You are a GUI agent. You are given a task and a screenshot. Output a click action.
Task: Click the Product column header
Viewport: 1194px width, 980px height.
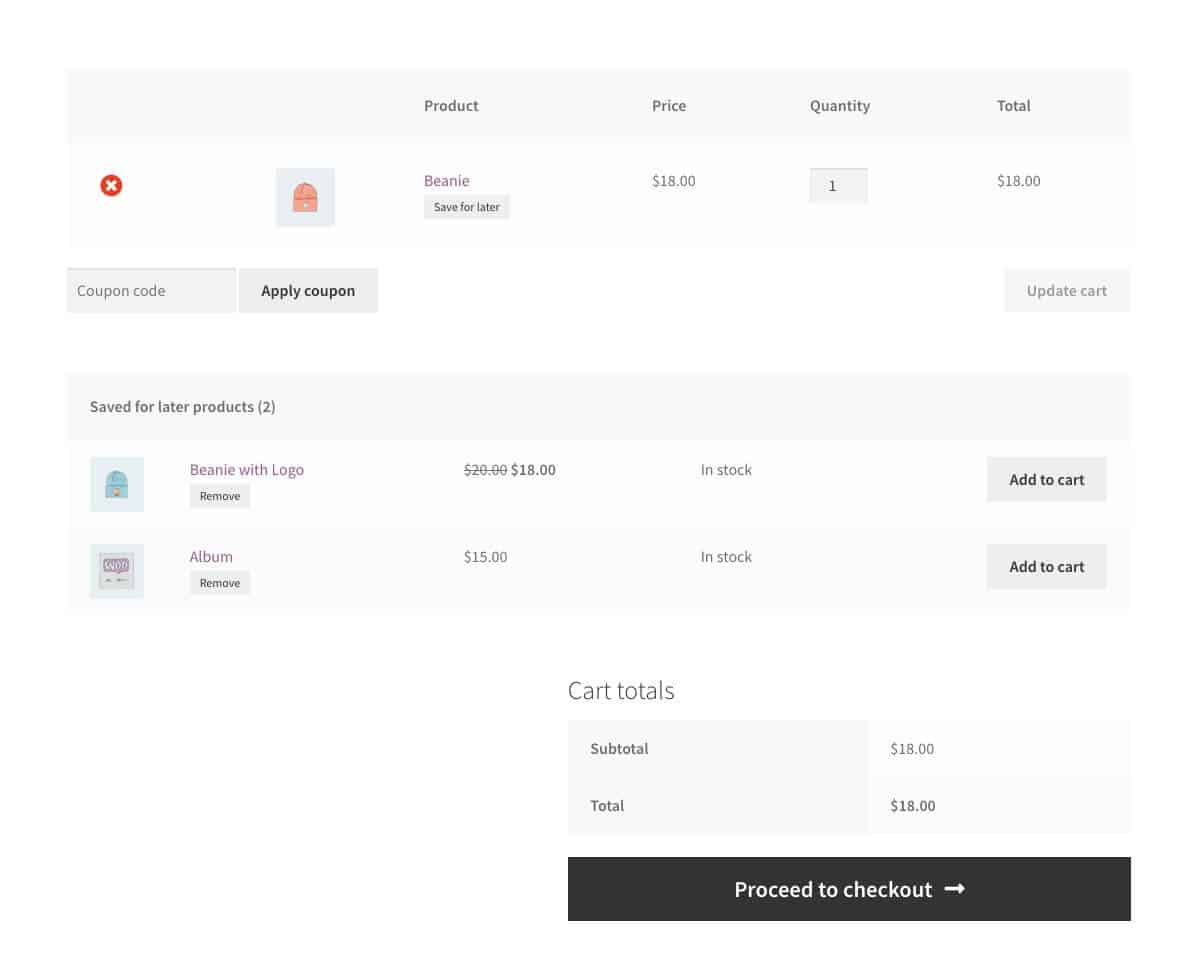pos(451,105)
